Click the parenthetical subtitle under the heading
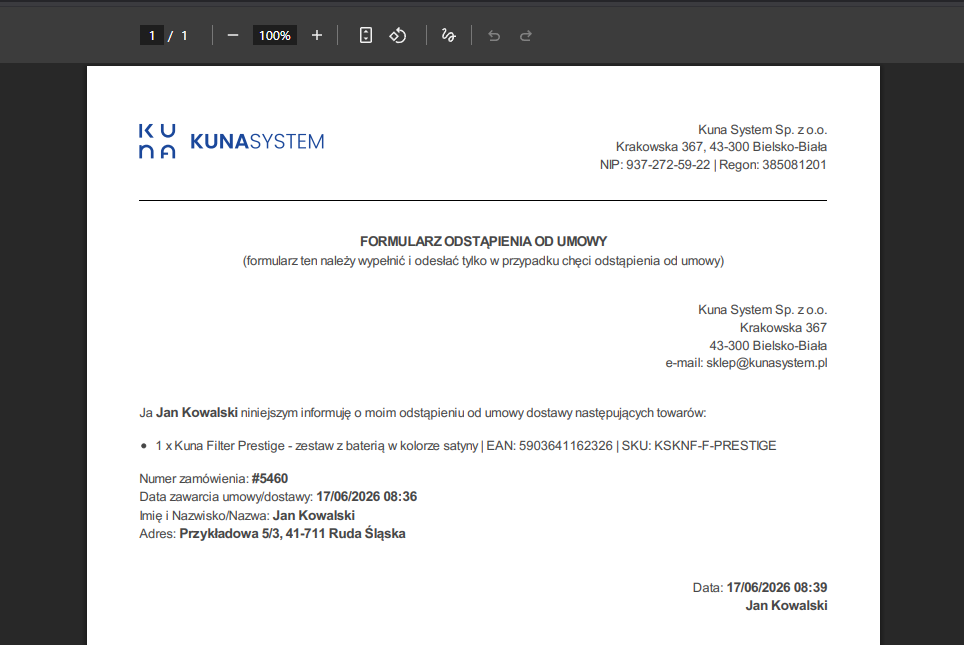This screenshot has width=964, height=645. click(x=483, y=261)
